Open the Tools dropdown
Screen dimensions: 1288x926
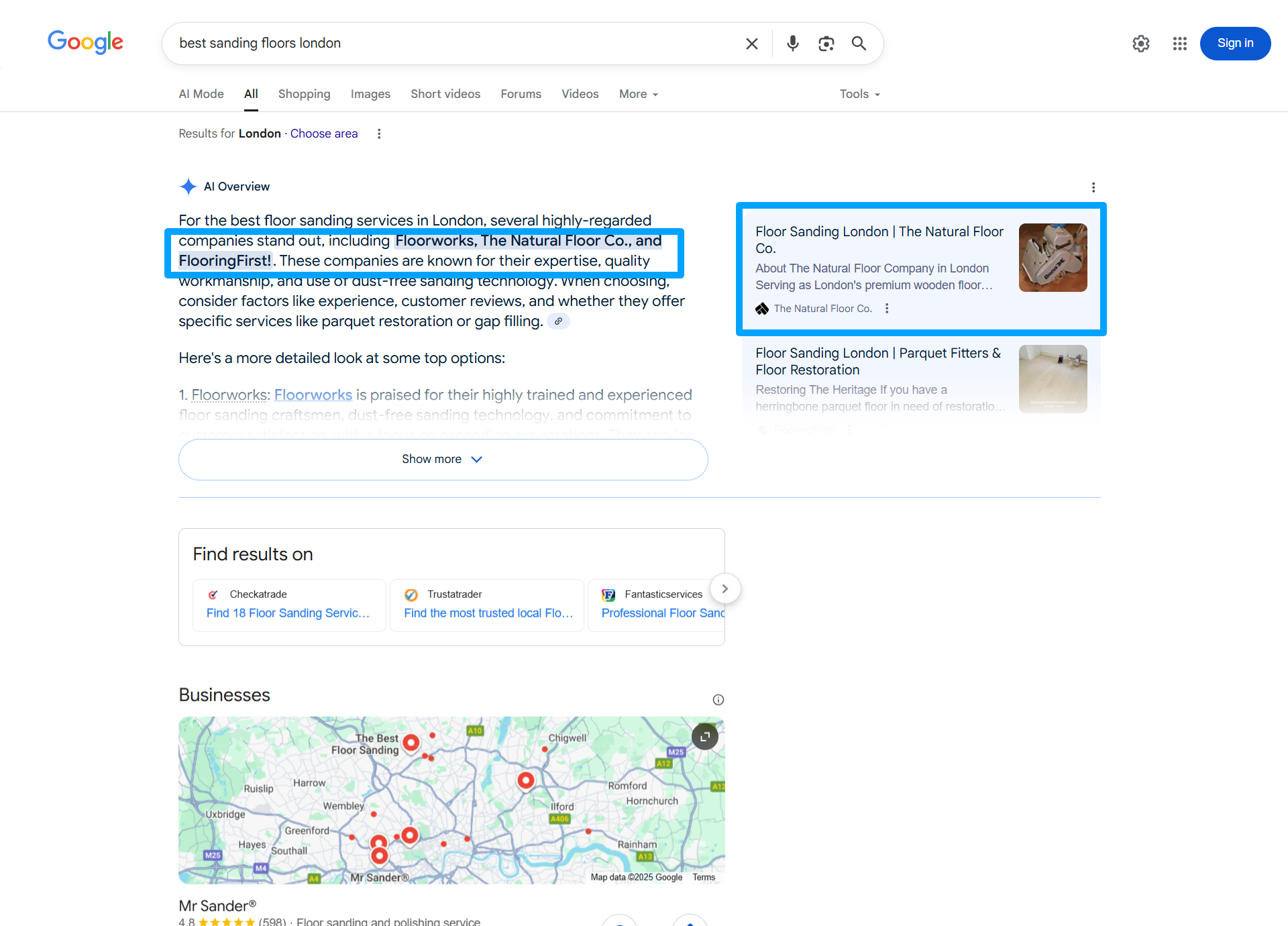point(859,94)
